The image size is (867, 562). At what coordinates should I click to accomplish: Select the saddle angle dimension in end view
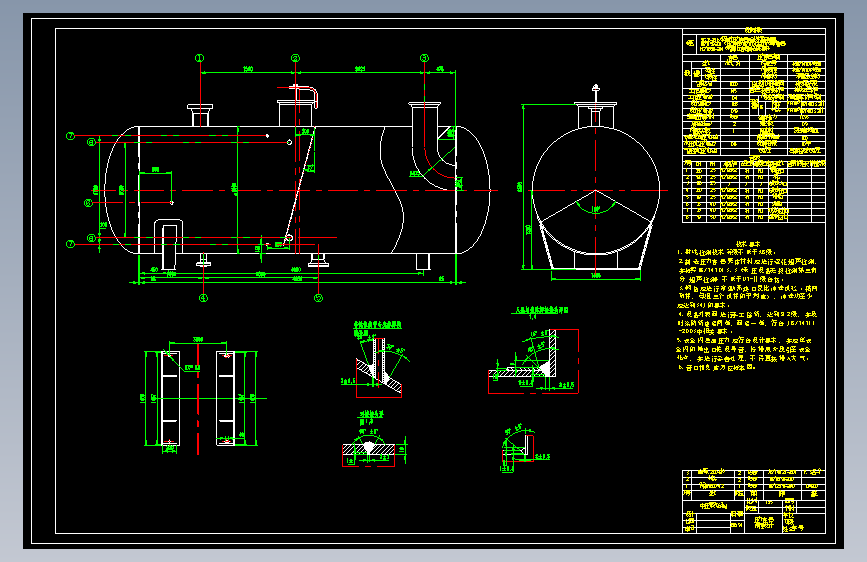tap(596, 209)
